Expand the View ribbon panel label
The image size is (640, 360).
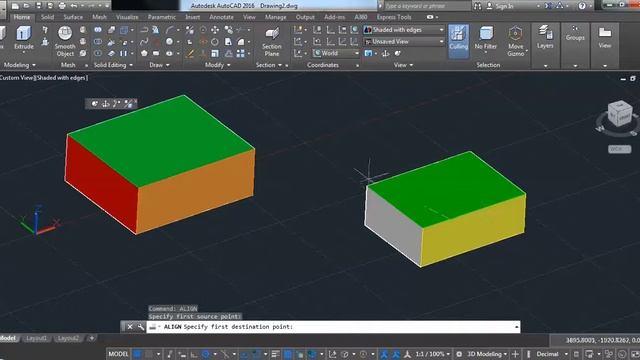click(x=403, y=65)
